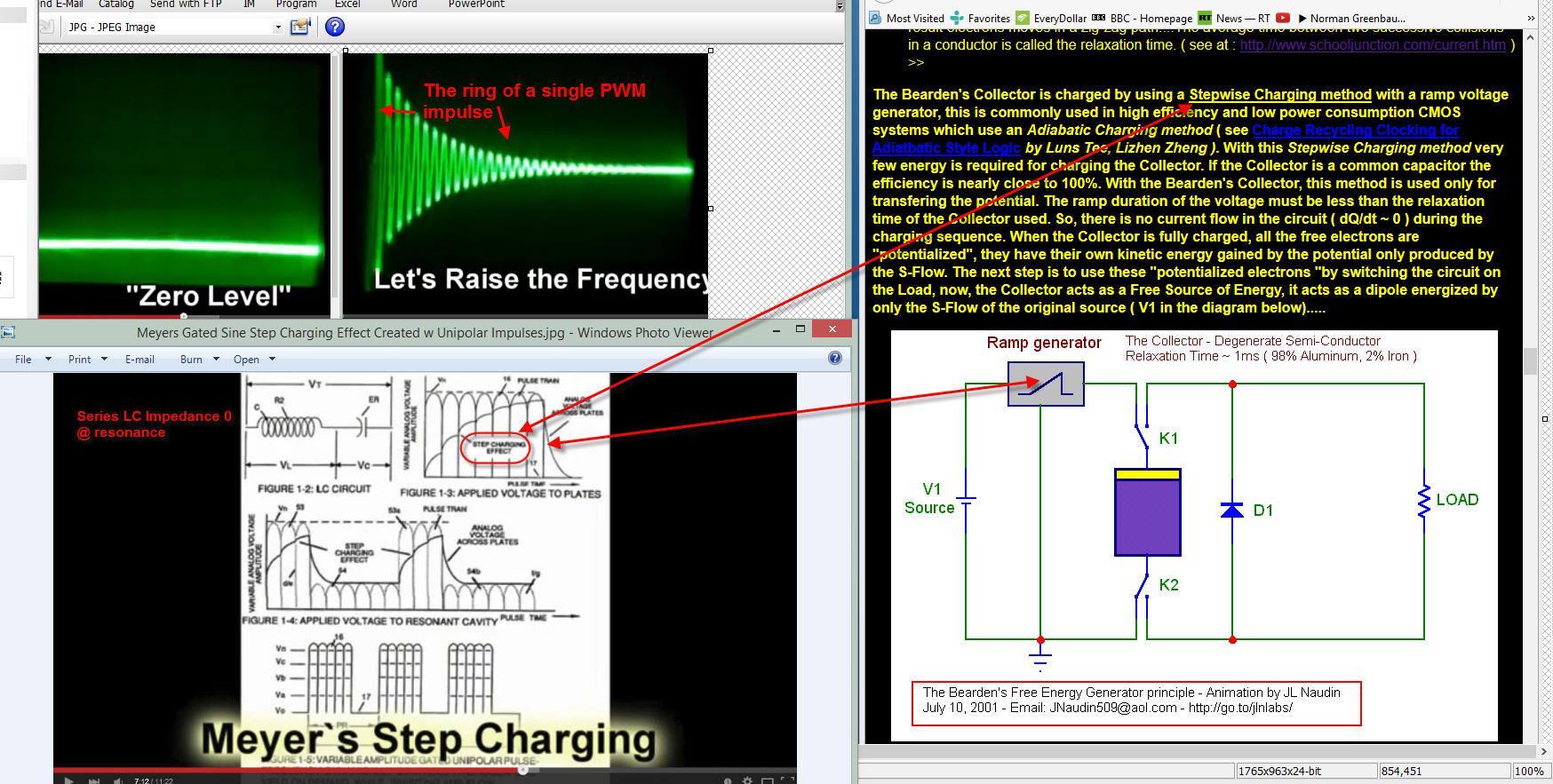The height and width of the screenshot is (784, 1553).
Task: Open the News — RT bookmark
Action: coord(1234,18)
